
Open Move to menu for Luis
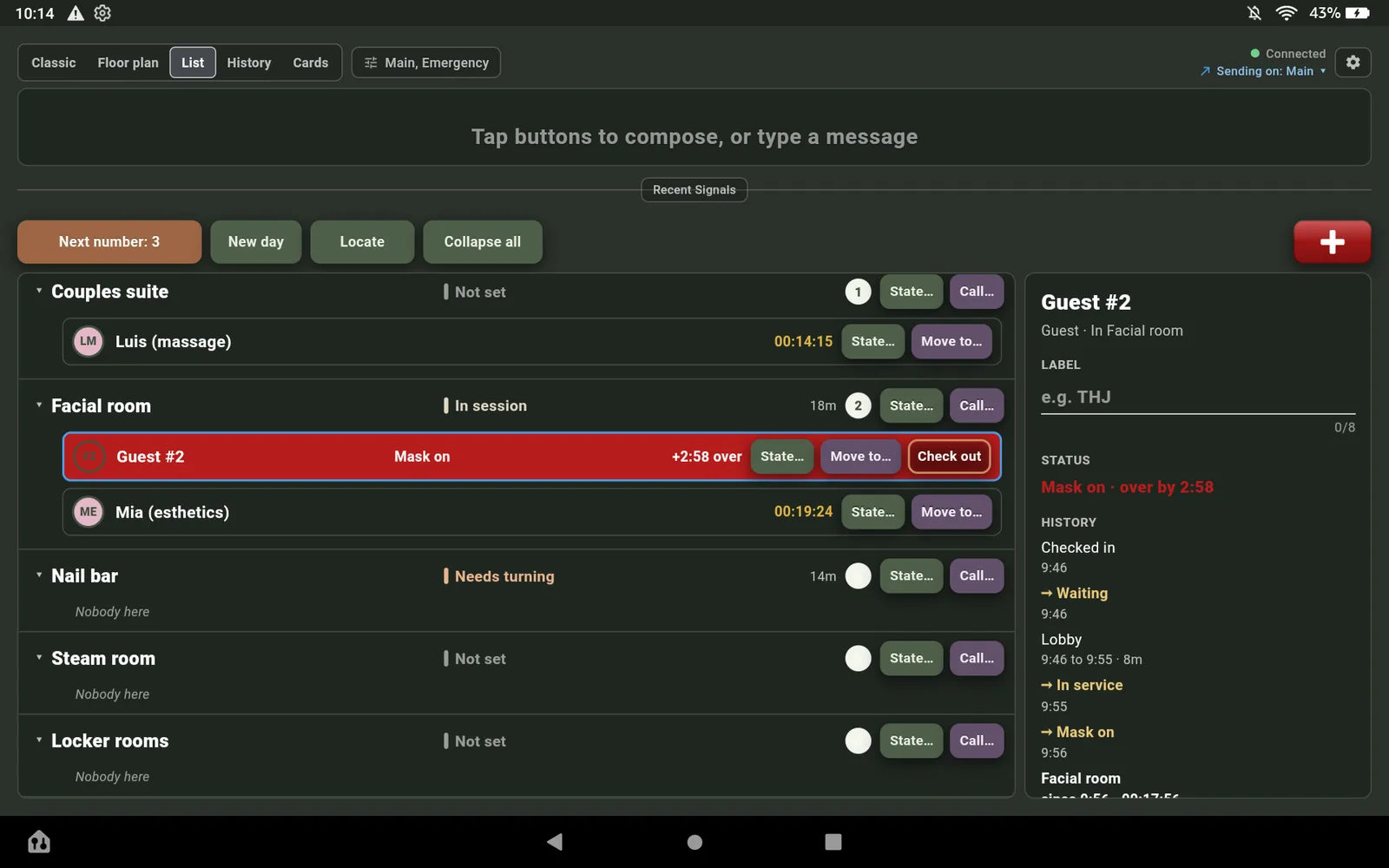pos(951,341)
